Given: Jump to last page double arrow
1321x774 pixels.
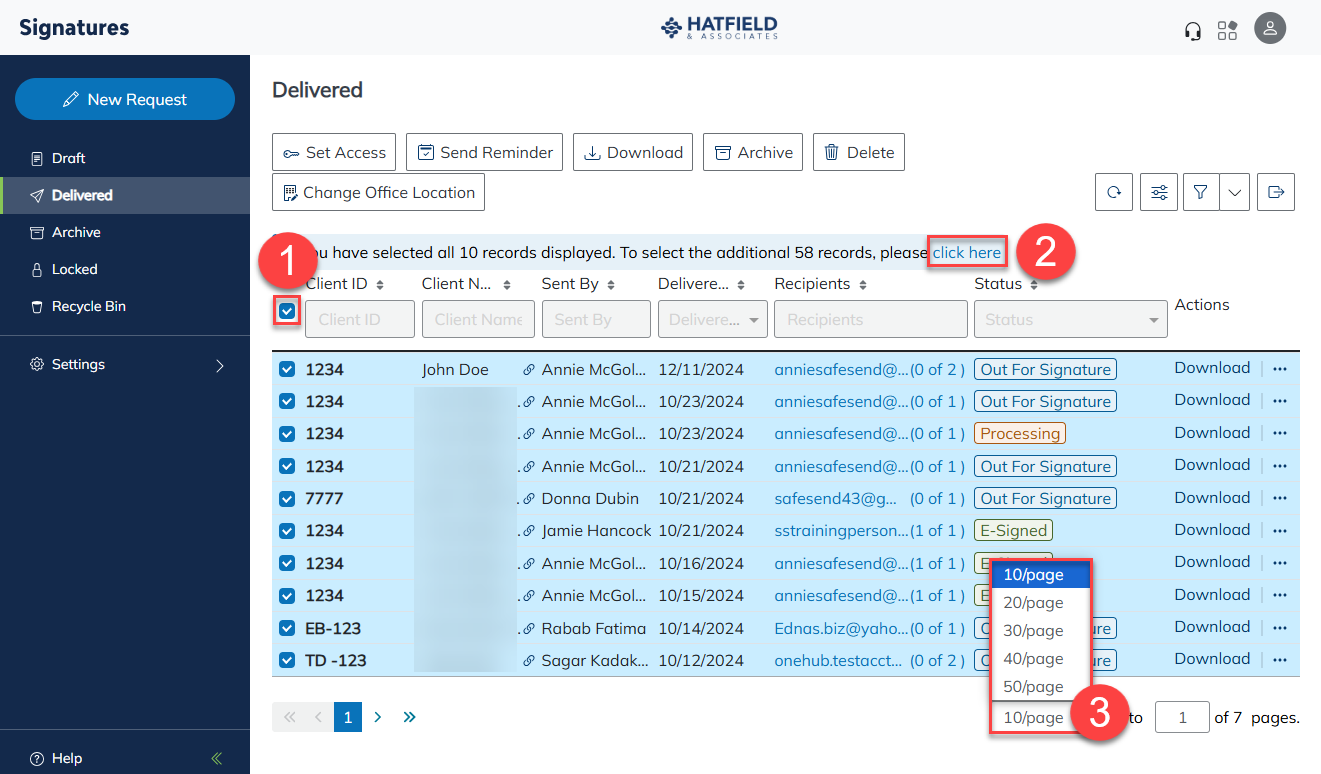Looking at the screenshot, I should tap(409, 717).
